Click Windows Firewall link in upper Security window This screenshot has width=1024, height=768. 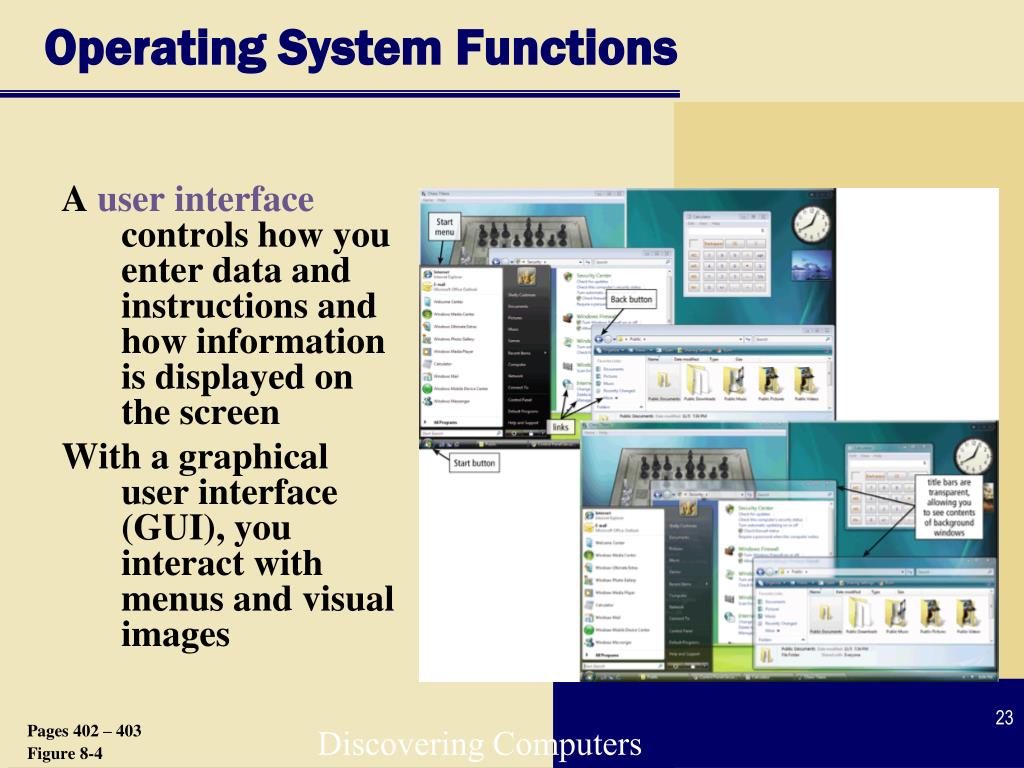pyautogui.click(x=597, y=316)
